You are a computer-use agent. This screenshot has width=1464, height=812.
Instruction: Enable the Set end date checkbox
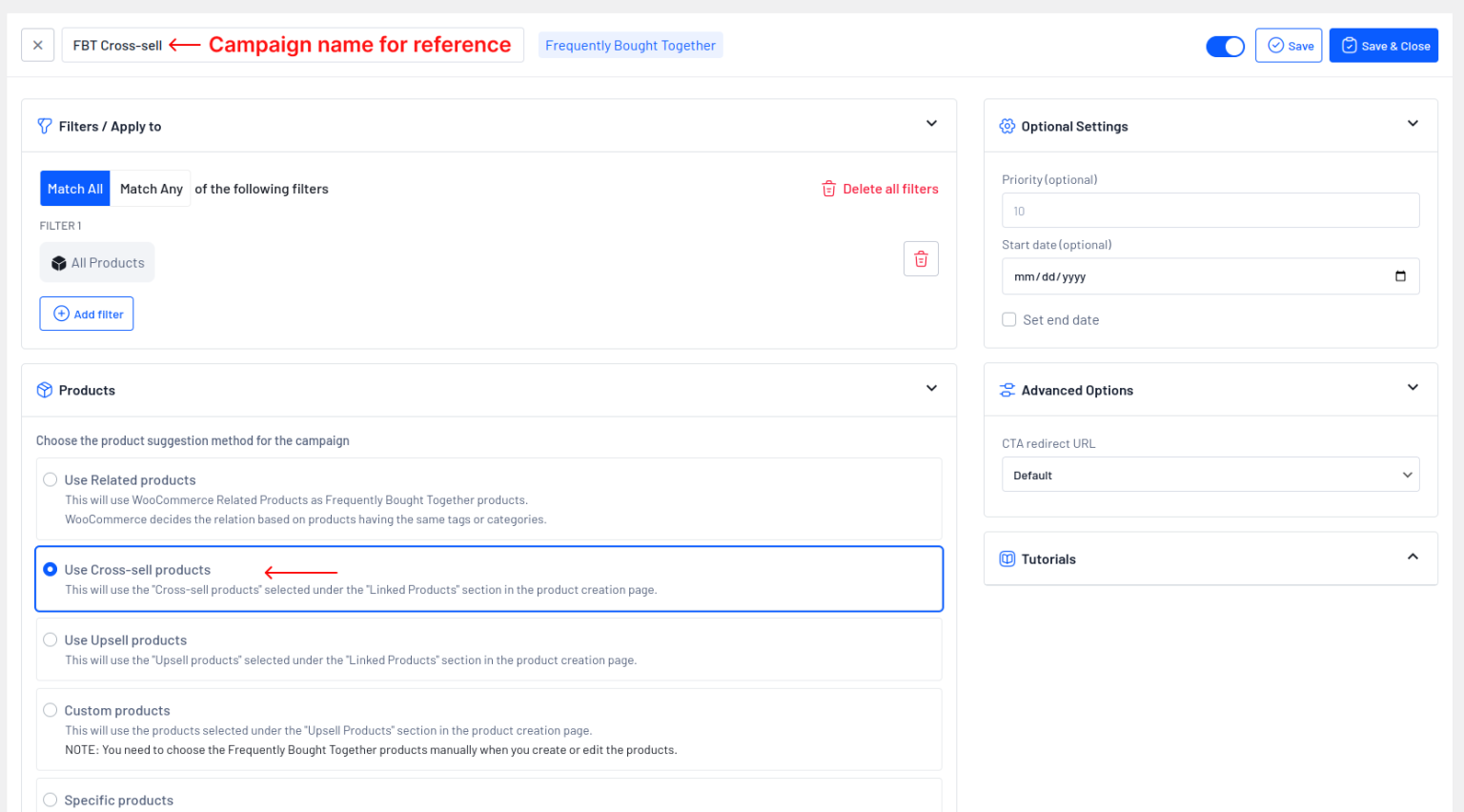coord(1008,319)
